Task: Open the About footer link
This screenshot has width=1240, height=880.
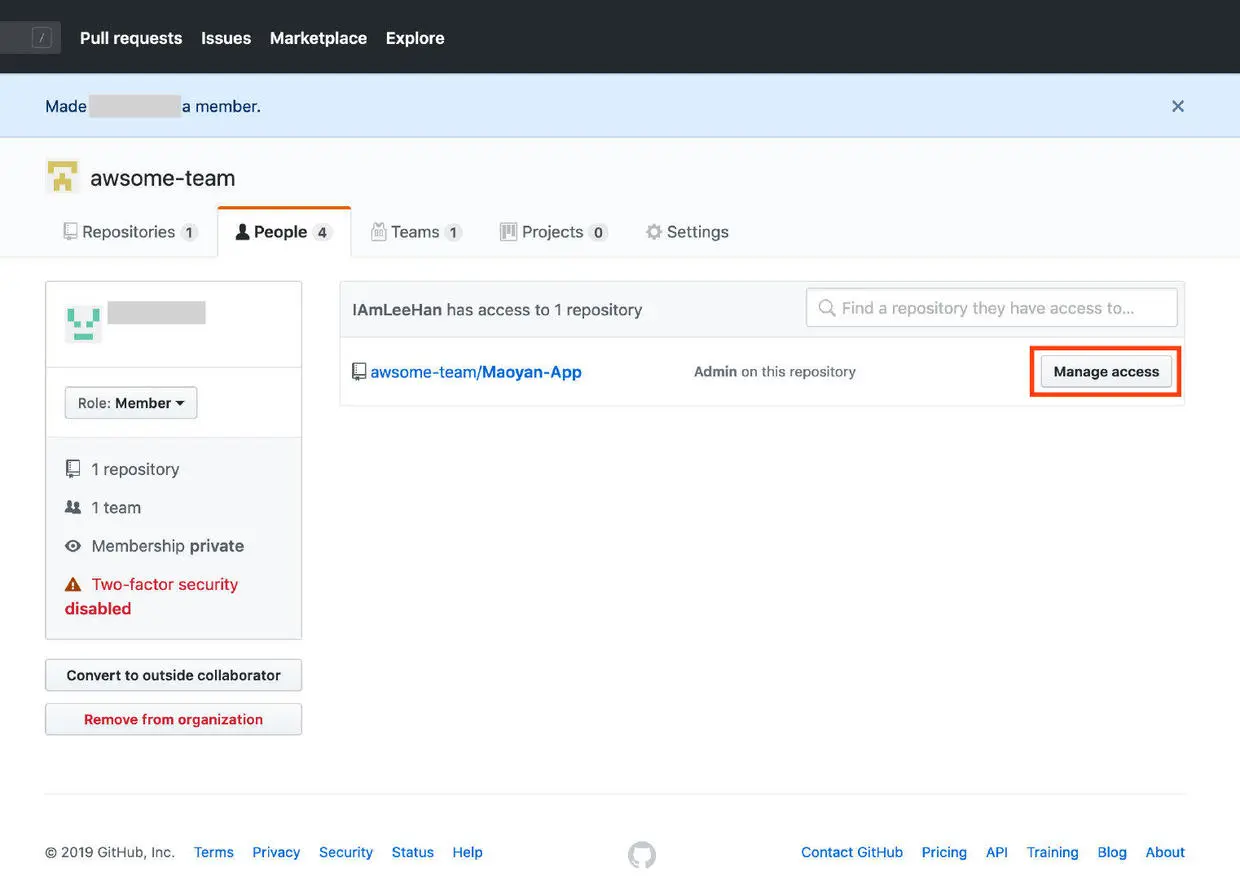Action: pos(1165,852)
